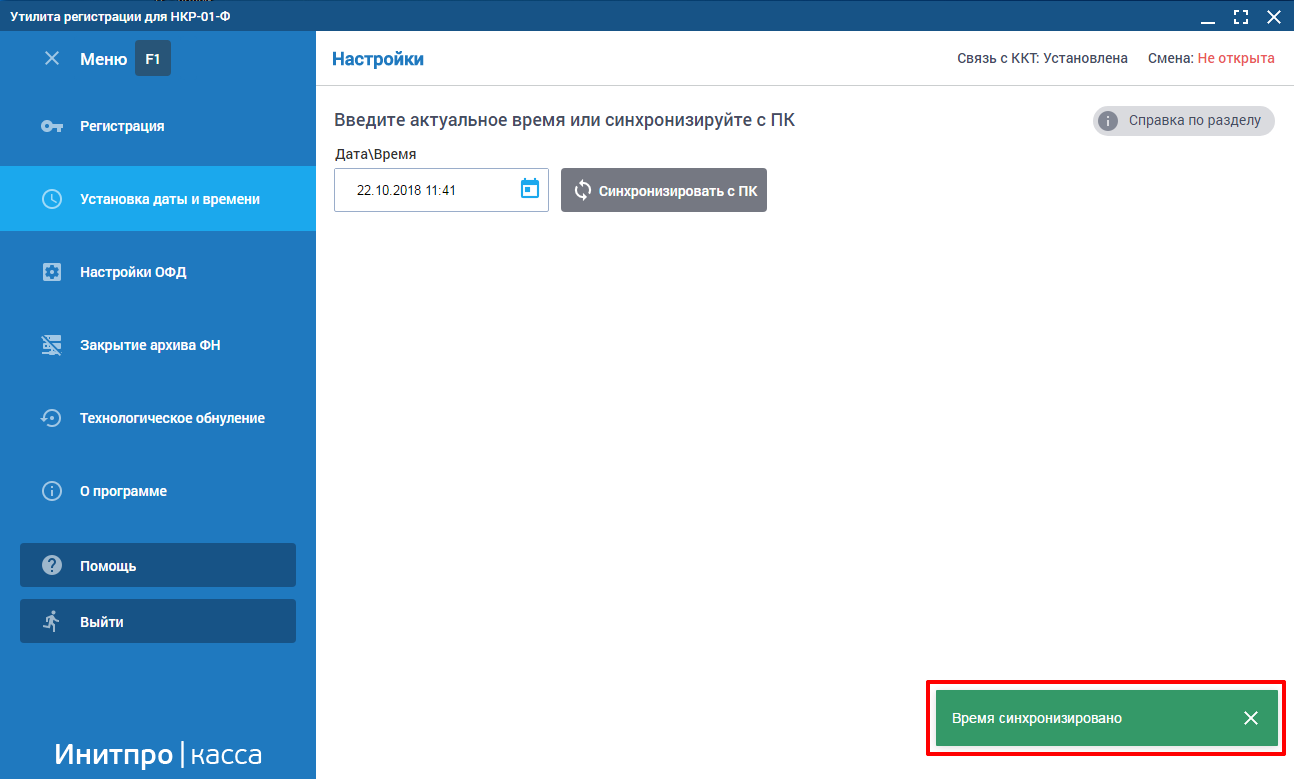Click the key icon beside Регистрация

point(52,126)
